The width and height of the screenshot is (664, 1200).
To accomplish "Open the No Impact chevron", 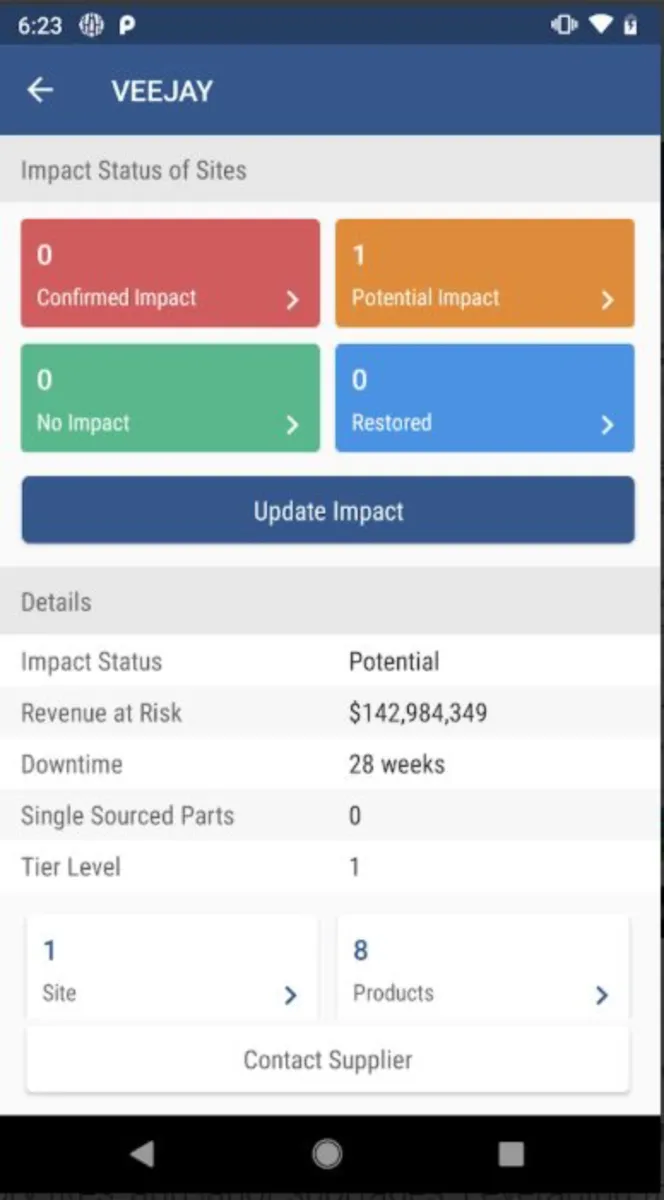I will pyautogui.click(x=292, y=425).
